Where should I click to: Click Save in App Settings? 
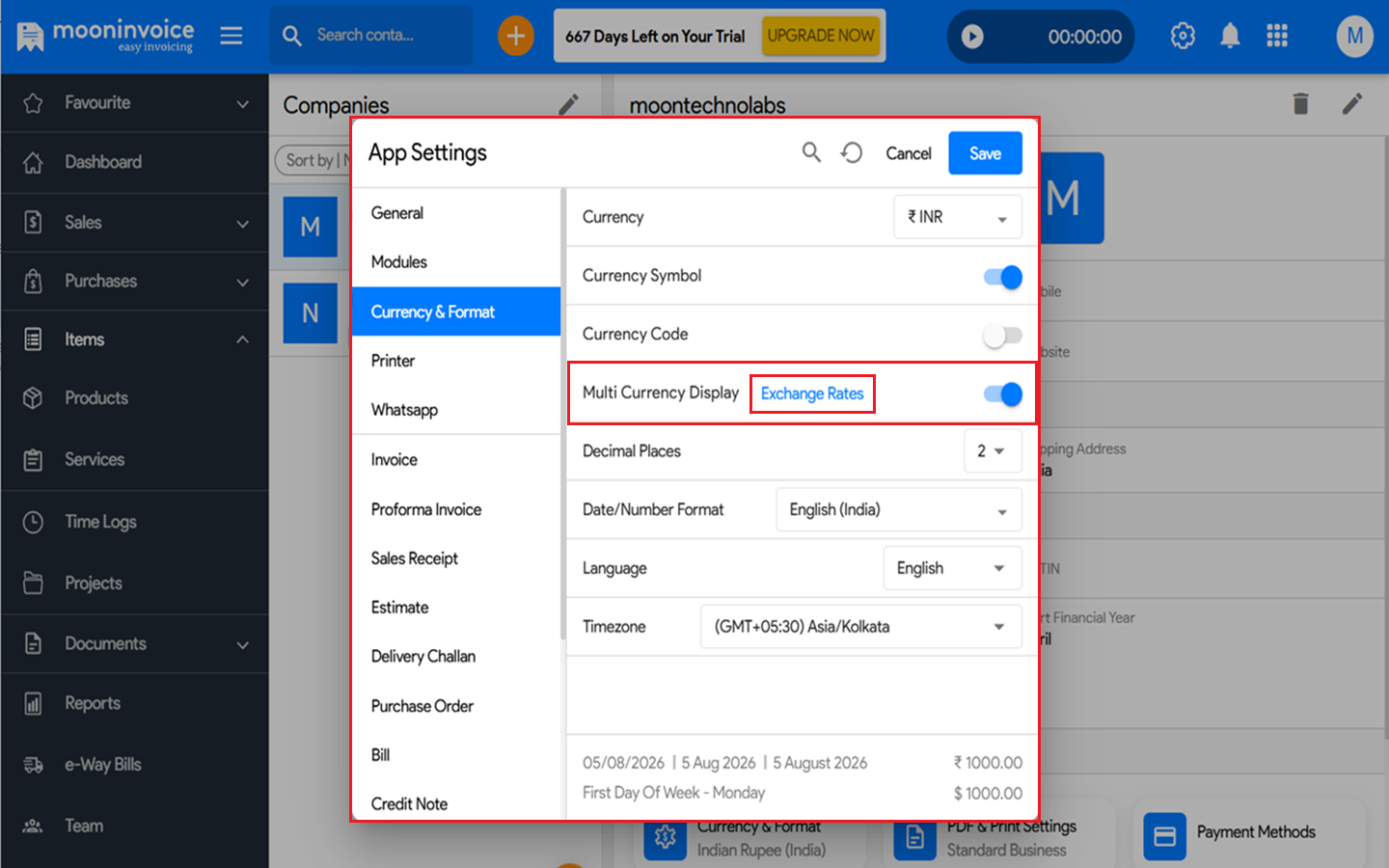(985, 153)
